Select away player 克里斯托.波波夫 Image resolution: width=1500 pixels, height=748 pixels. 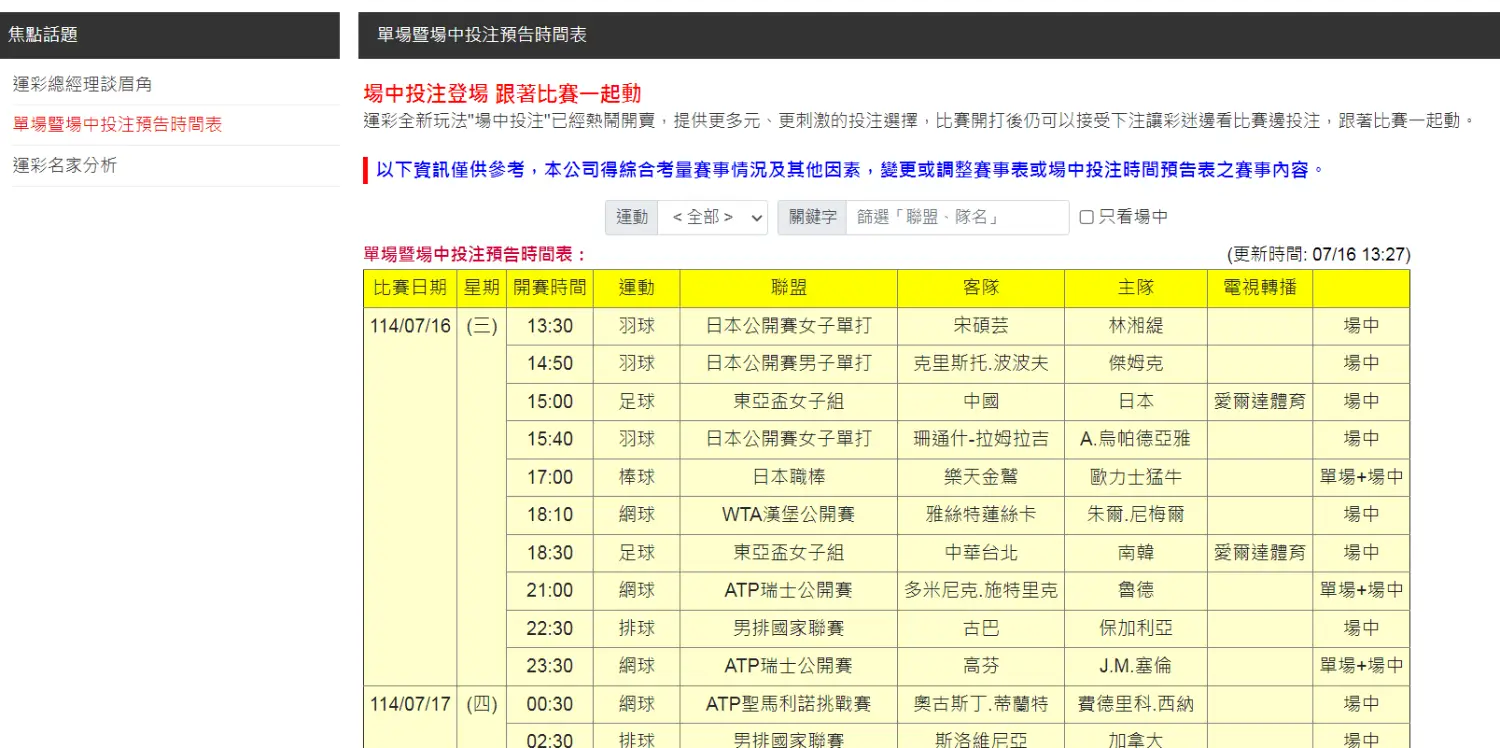pyautogui.click(x=981, y=364)
